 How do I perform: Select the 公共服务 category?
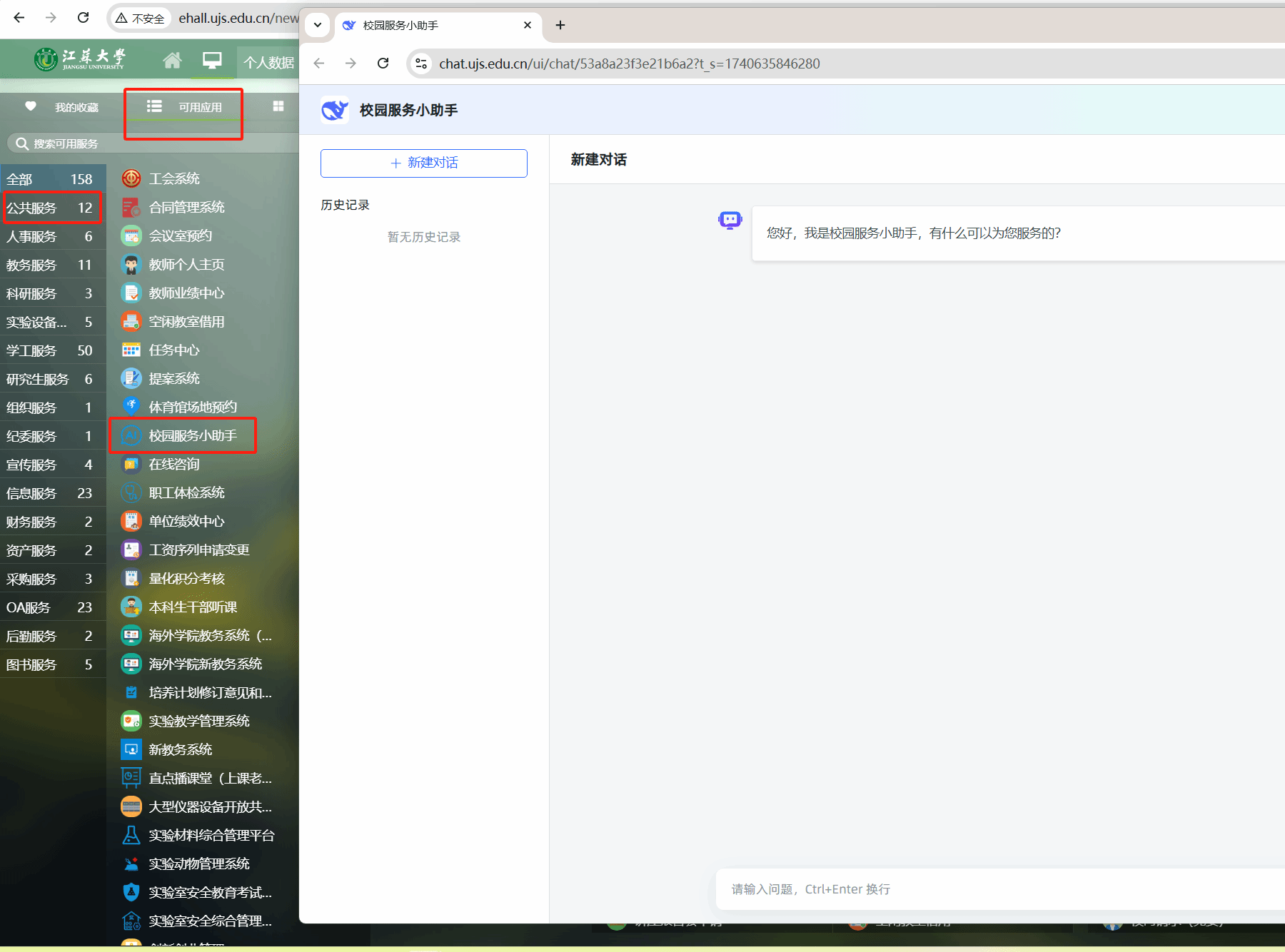tap(50, 208)
